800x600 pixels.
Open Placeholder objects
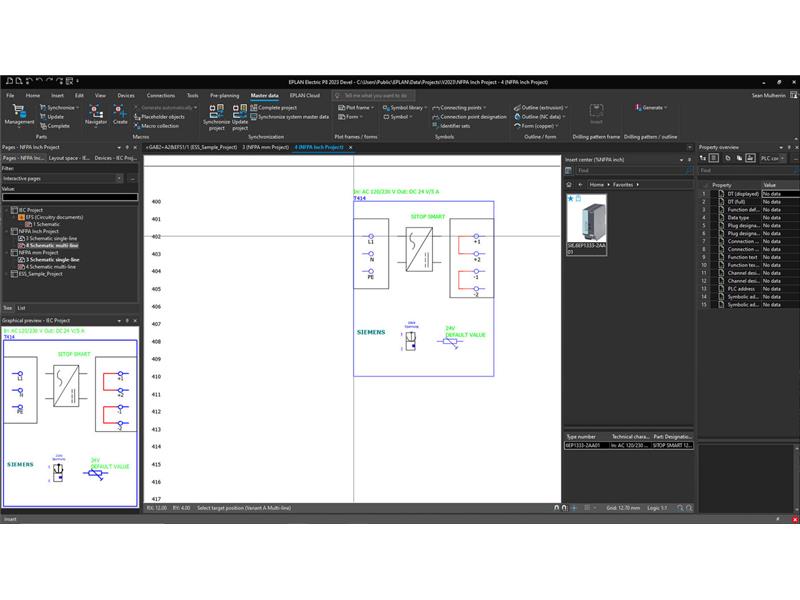pyautogui.click(x=159, y=117)
